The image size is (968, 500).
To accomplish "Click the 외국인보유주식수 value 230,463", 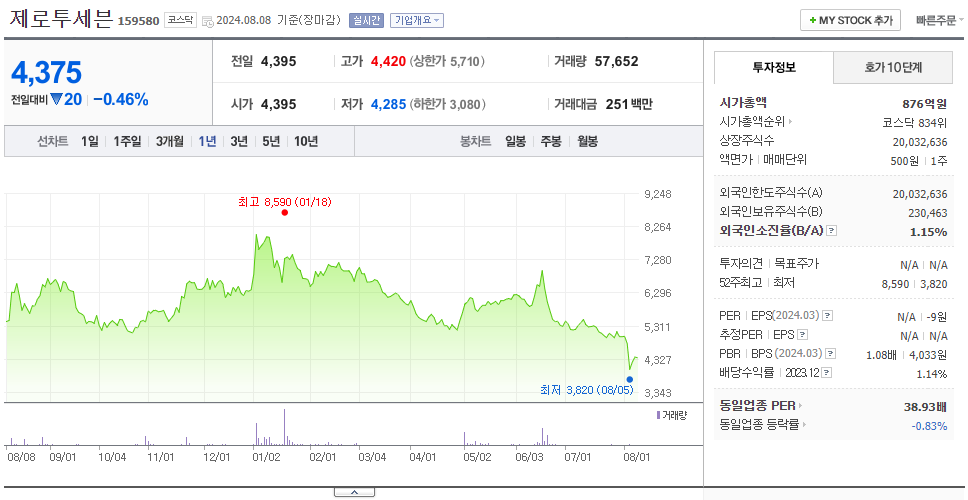I will [x=926, y=213].
